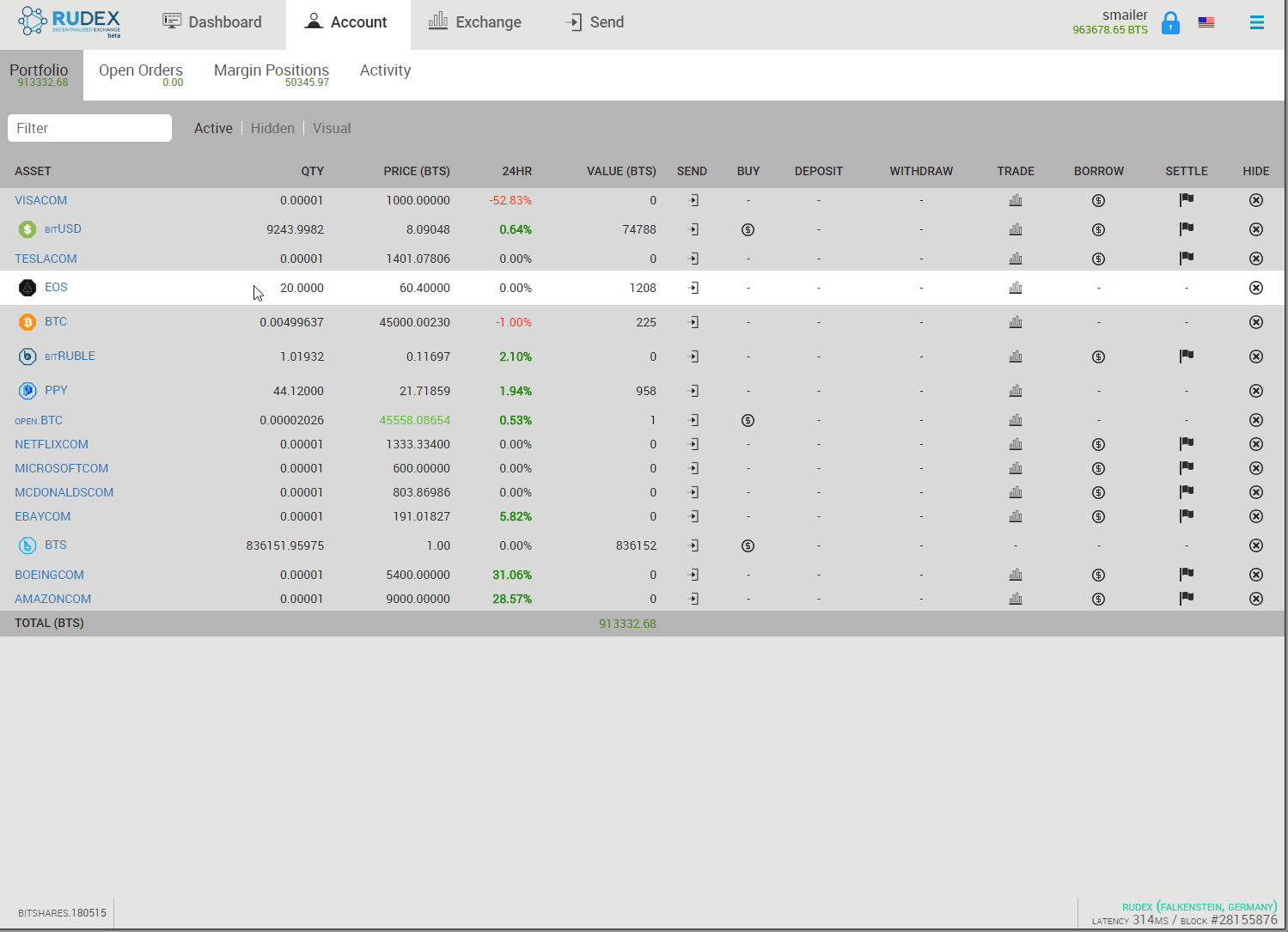The image size is (1288, 932).
Task: Open language selection via US flag
Action: click(1206, 22)
